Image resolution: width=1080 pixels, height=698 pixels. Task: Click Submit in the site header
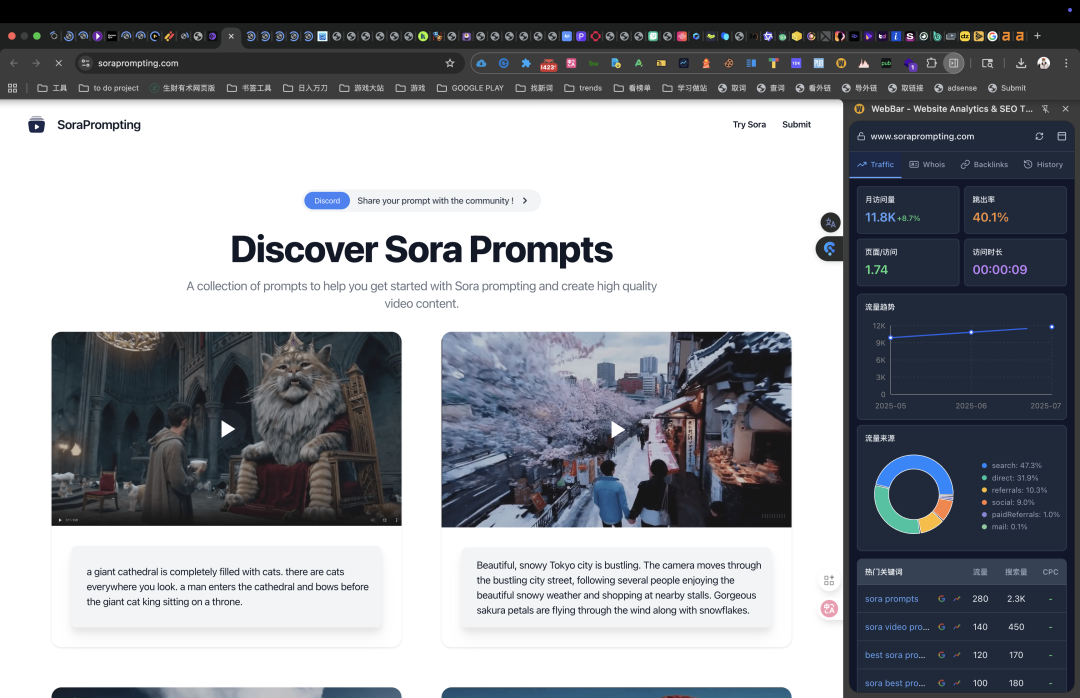[796, 125]
